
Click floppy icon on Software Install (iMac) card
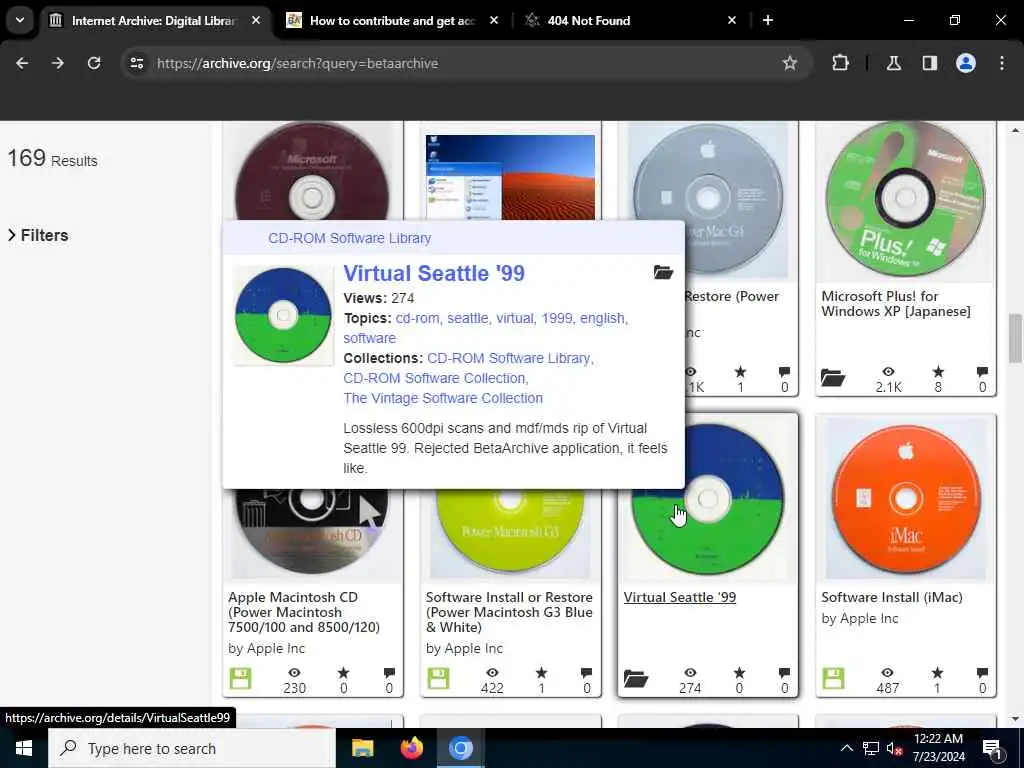click(833, 679)
